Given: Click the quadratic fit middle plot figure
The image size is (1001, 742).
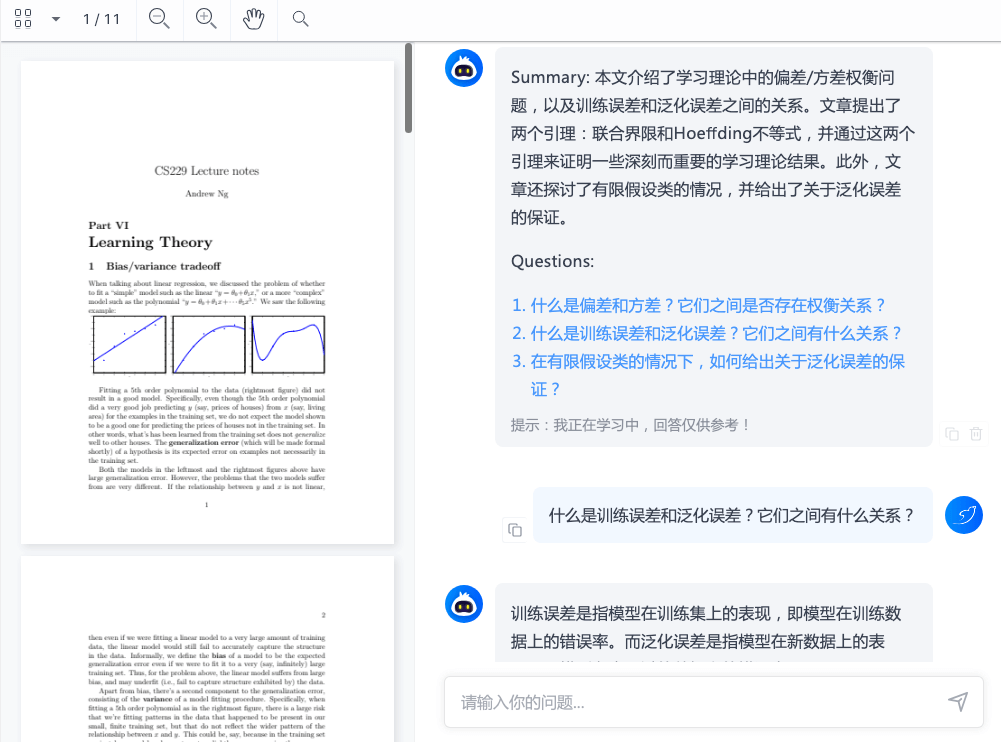Looking at the screenshot, I should tap(209, 345).
